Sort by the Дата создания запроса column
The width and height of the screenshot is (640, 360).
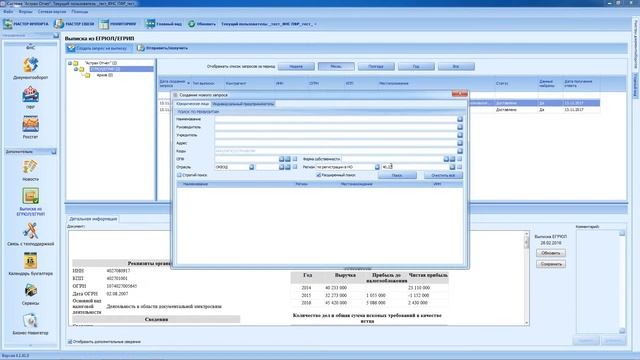tap(174, 84)
